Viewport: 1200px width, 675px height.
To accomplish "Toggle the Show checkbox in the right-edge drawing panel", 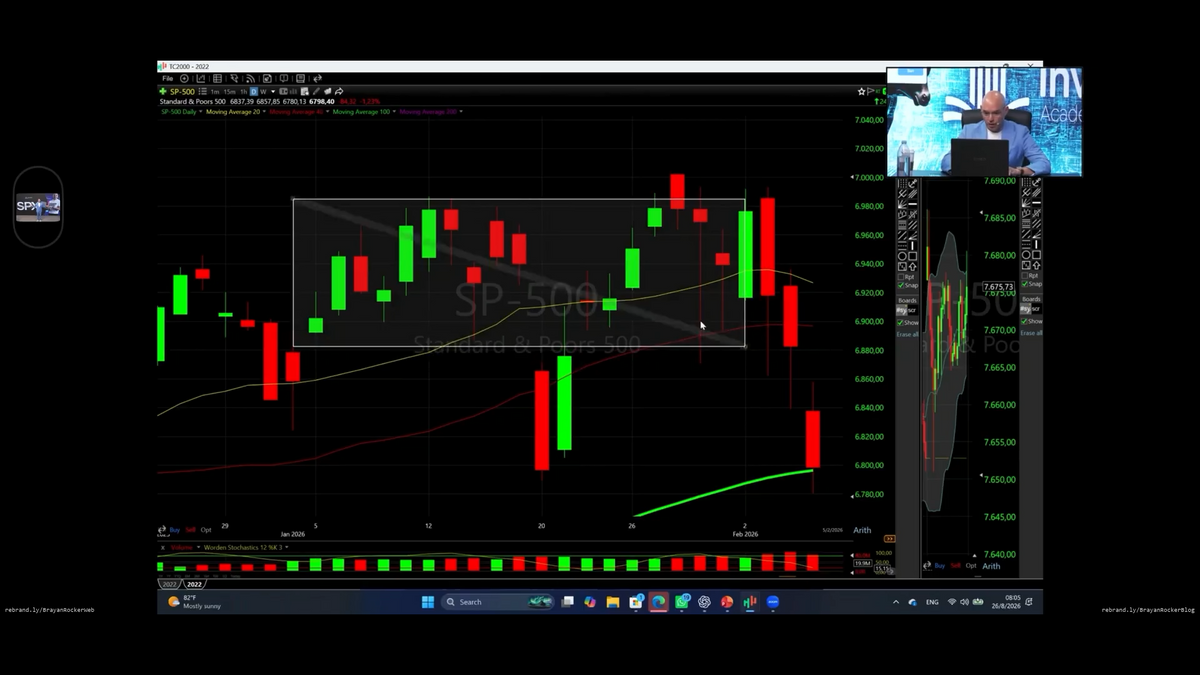I will coord(1024,321).
